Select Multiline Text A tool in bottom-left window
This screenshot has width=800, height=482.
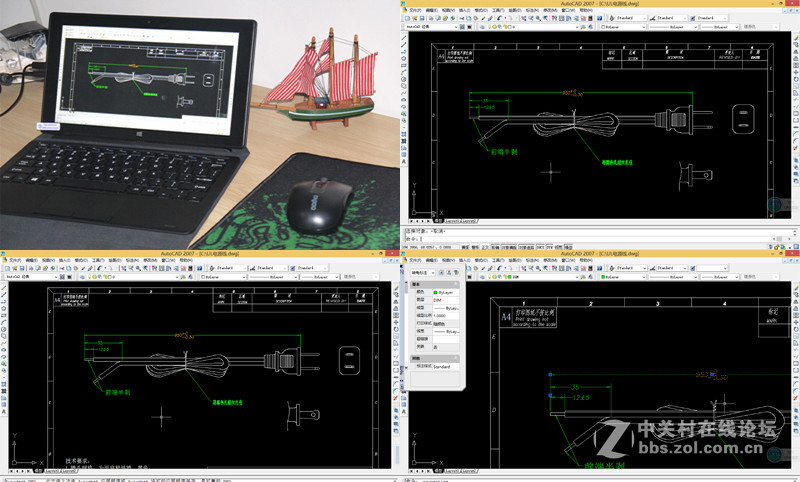4,412
